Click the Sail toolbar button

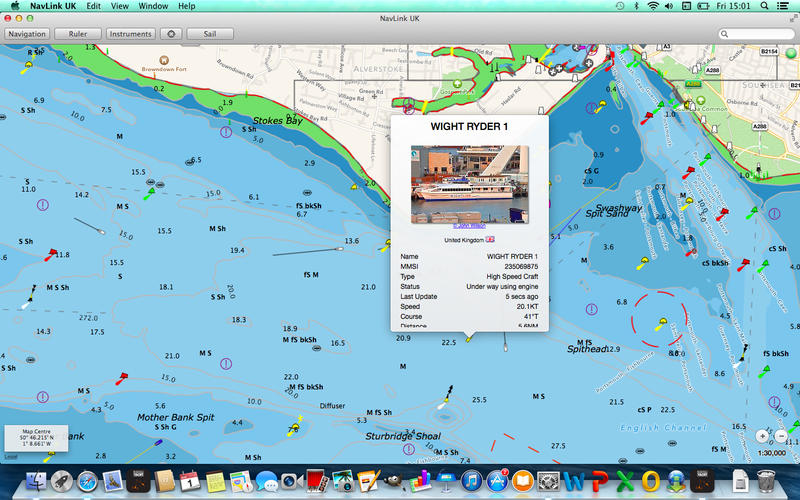[210, 34]
